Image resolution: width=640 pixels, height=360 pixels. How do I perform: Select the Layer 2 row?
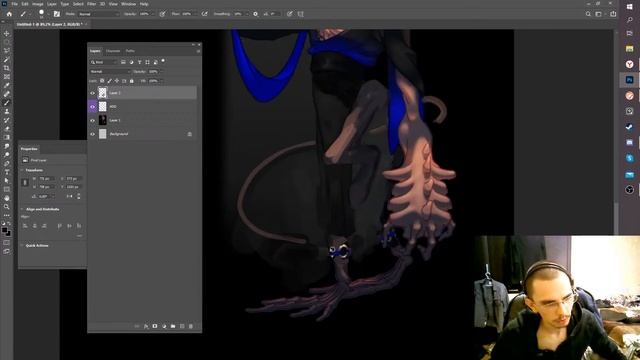[142, 93]
